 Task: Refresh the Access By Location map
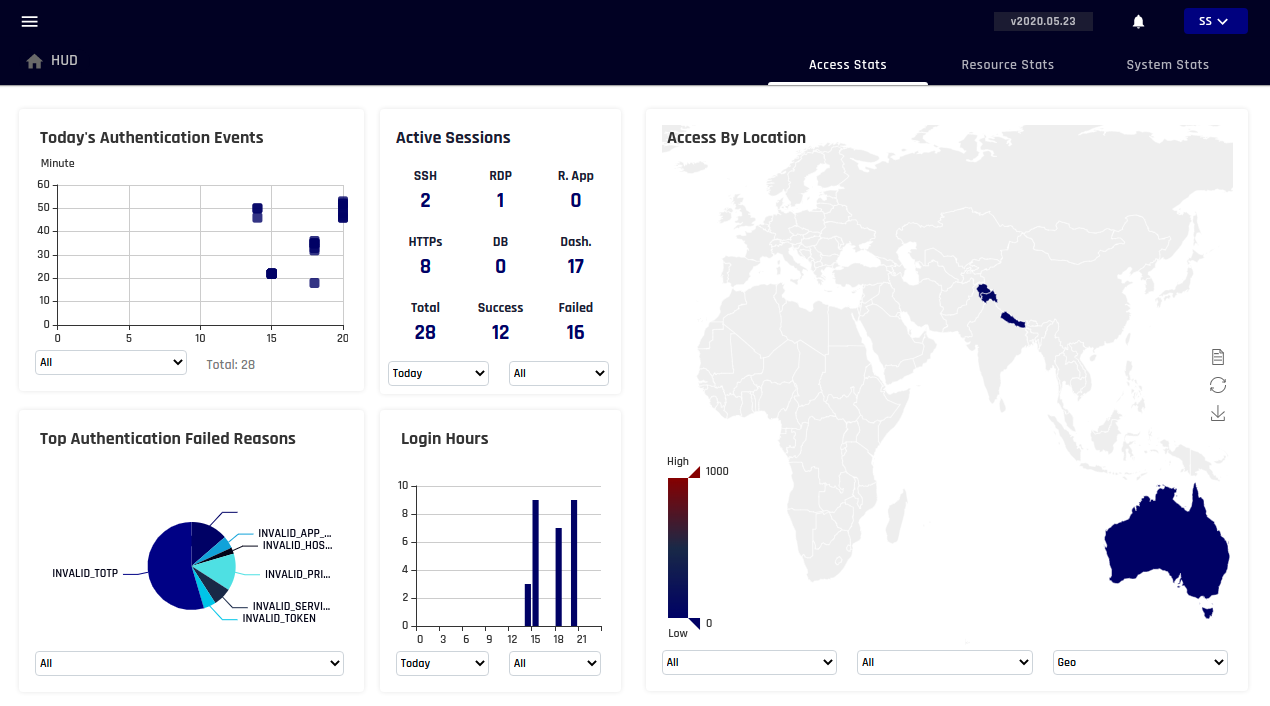tap(1217, 385)
